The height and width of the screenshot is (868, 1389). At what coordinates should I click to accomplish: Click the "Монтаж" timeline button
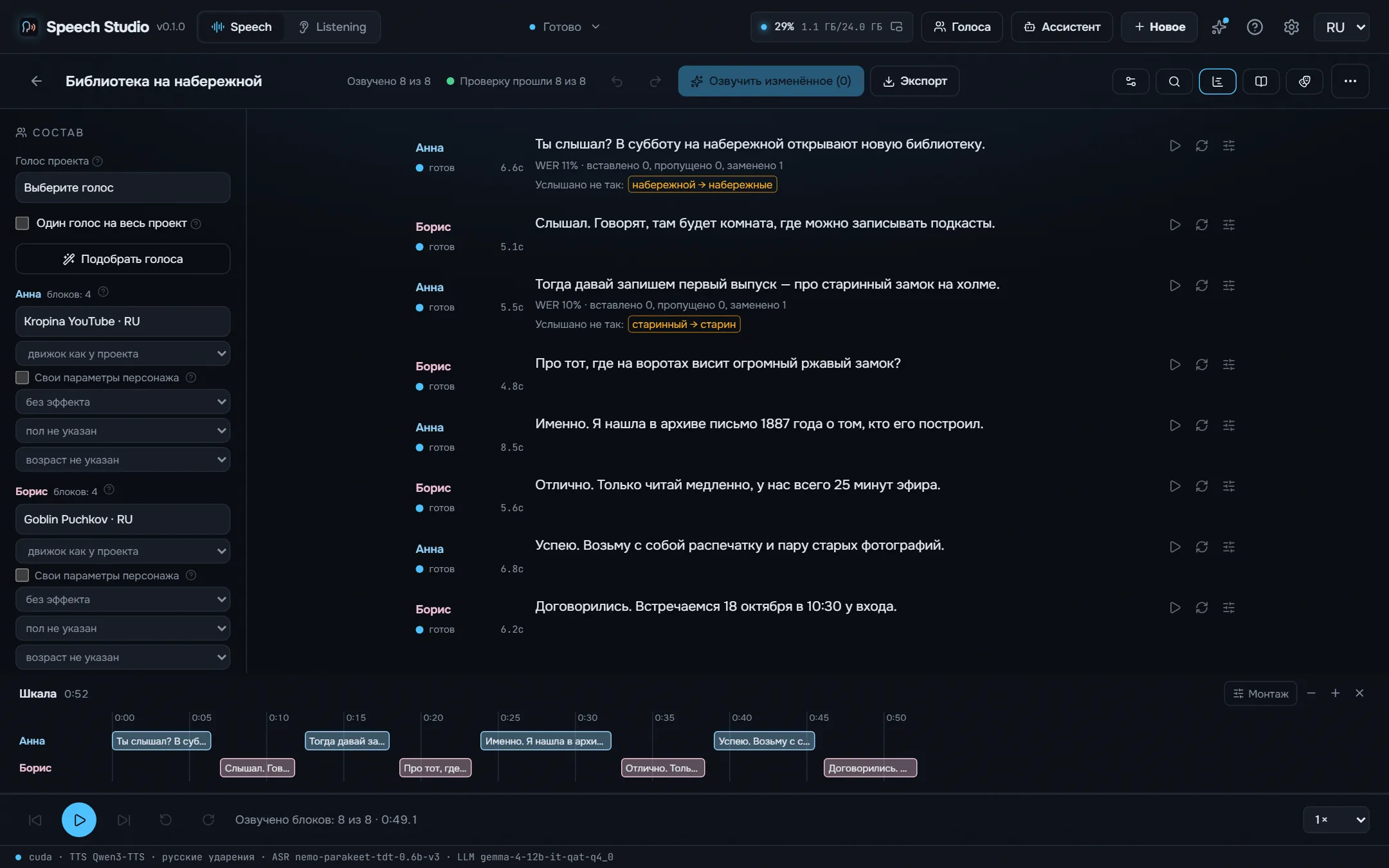click(1260, 694)
